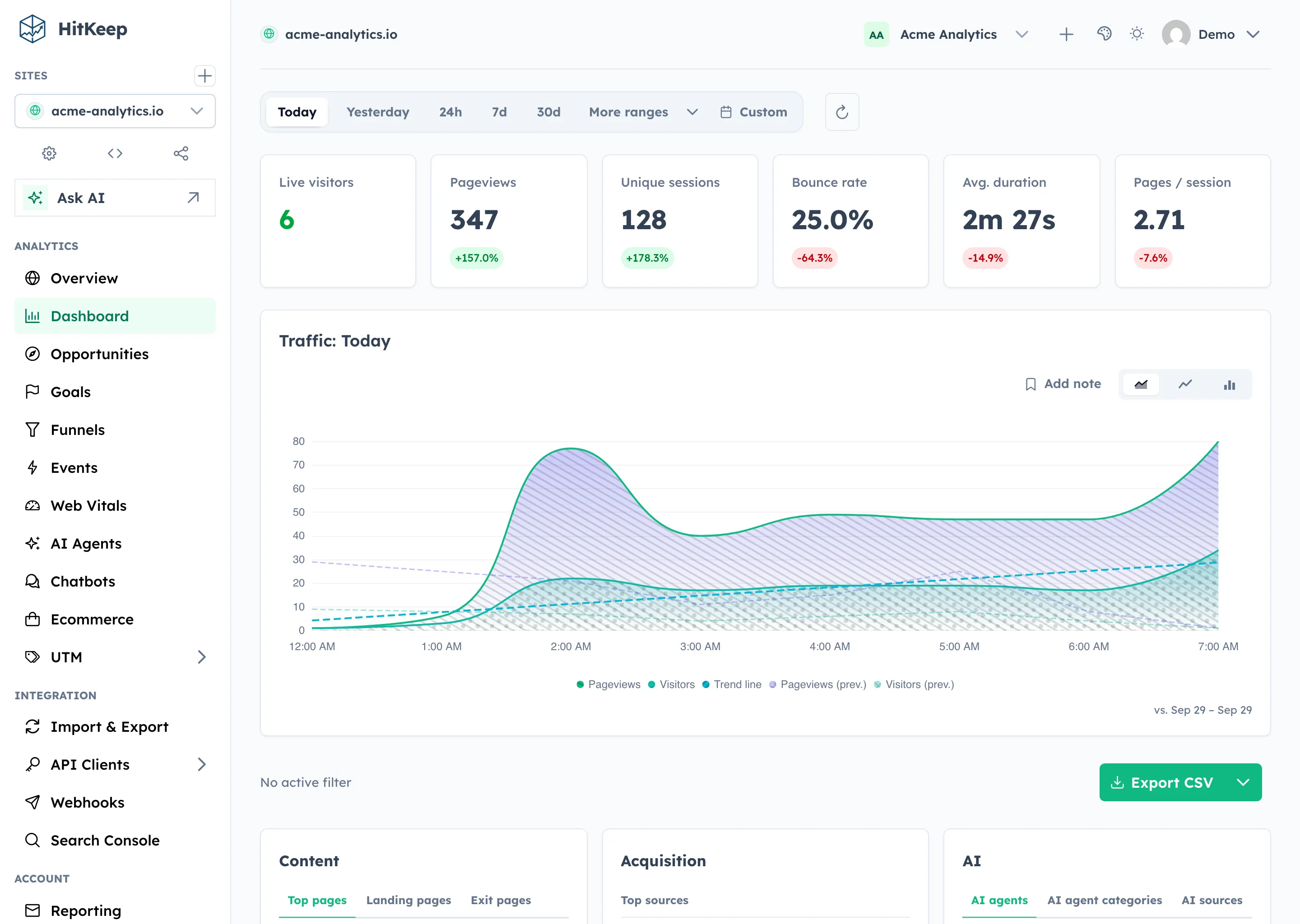Open the Ask AI panel

click(x=115, y=198)
